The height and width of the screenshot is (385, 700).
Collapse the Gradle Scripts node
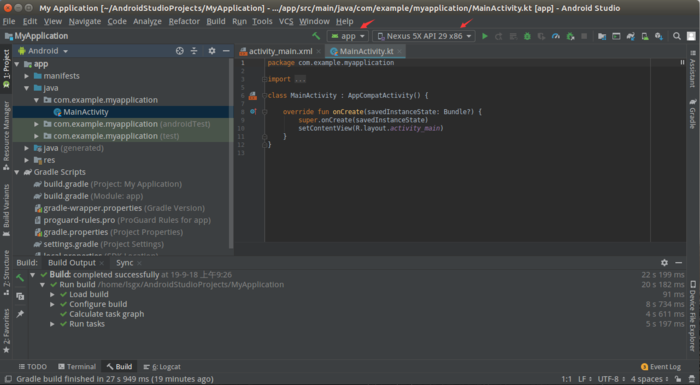tap(17, 172)
